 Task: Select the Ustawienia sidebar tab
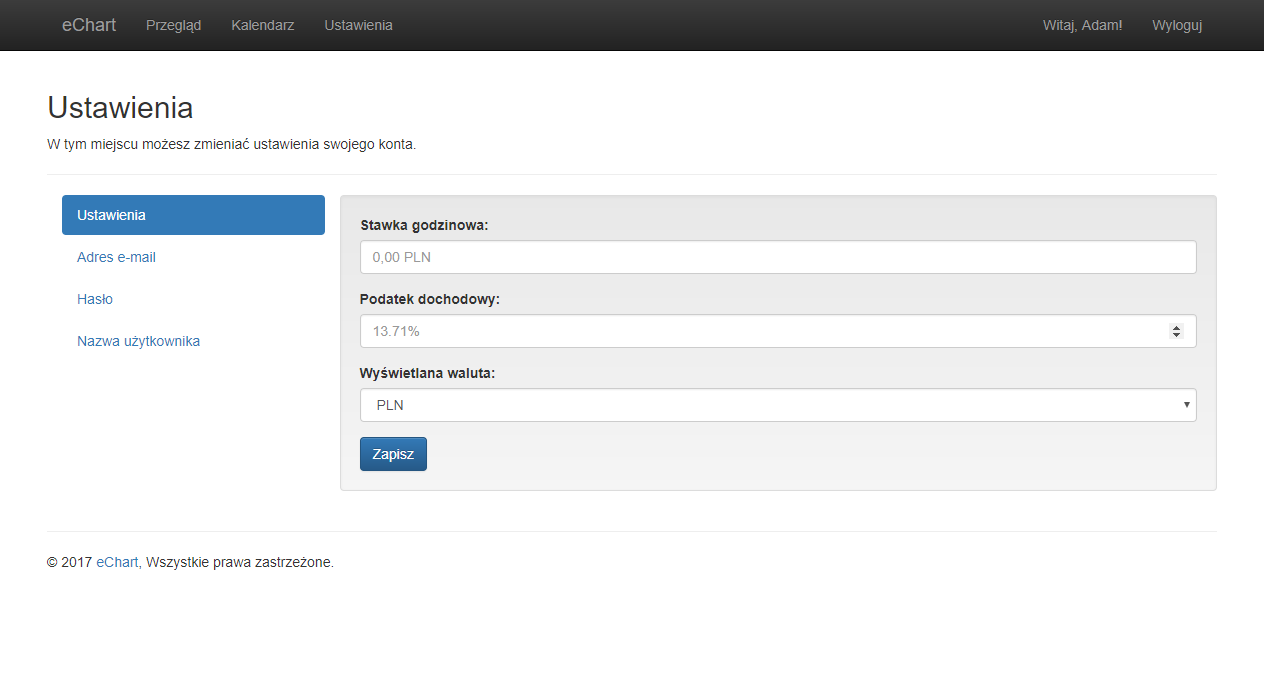click(x=193, y=215)
